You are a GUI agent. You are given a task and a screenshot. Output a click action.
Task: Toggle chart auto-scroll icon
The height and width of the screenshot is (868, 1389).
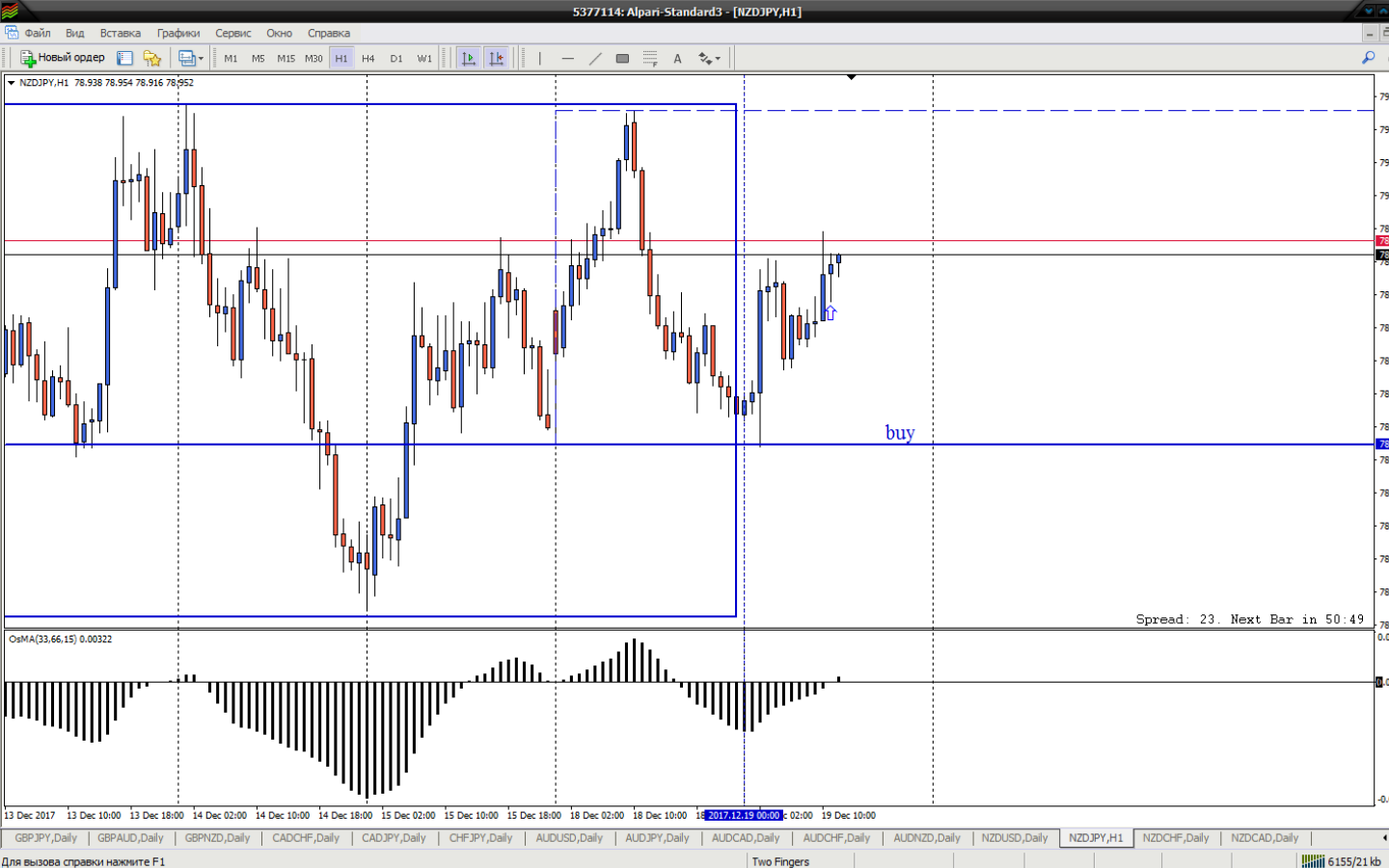[x=469, y=58]
